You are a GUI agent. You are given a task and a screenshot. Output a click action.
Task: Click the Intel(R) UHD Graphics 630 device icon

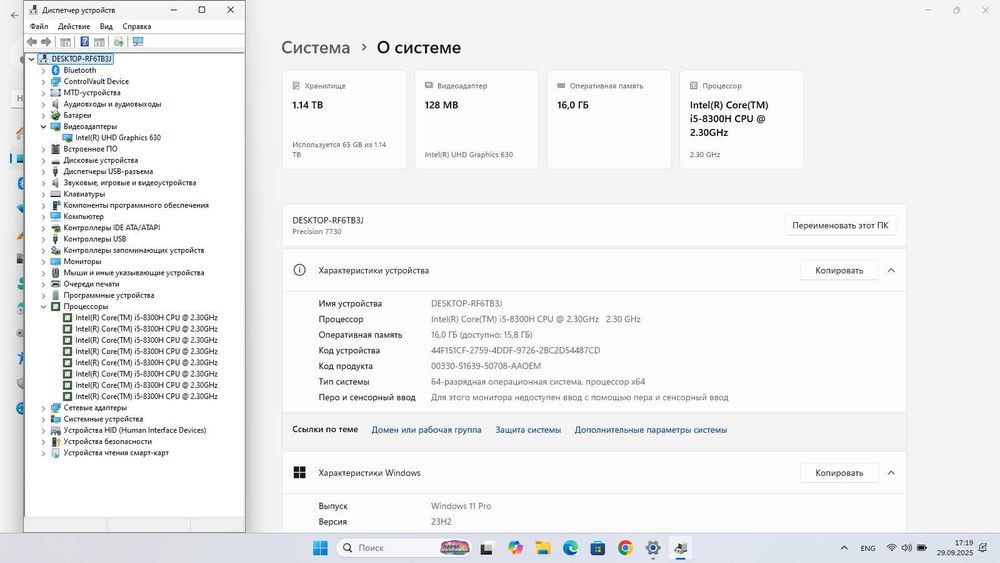[68, 138]
